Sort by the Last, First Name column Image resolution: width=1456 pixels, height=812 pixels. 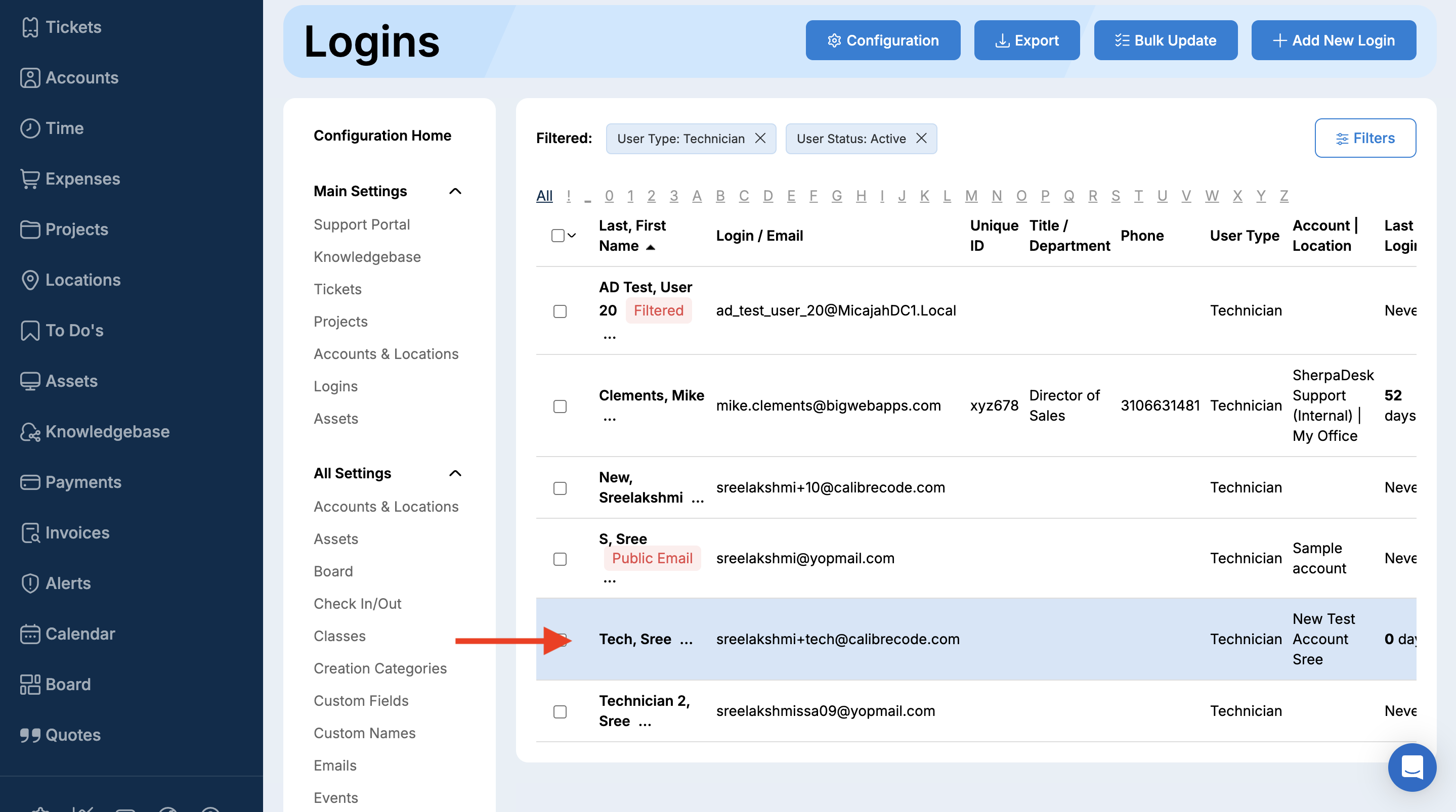[632, 236]
